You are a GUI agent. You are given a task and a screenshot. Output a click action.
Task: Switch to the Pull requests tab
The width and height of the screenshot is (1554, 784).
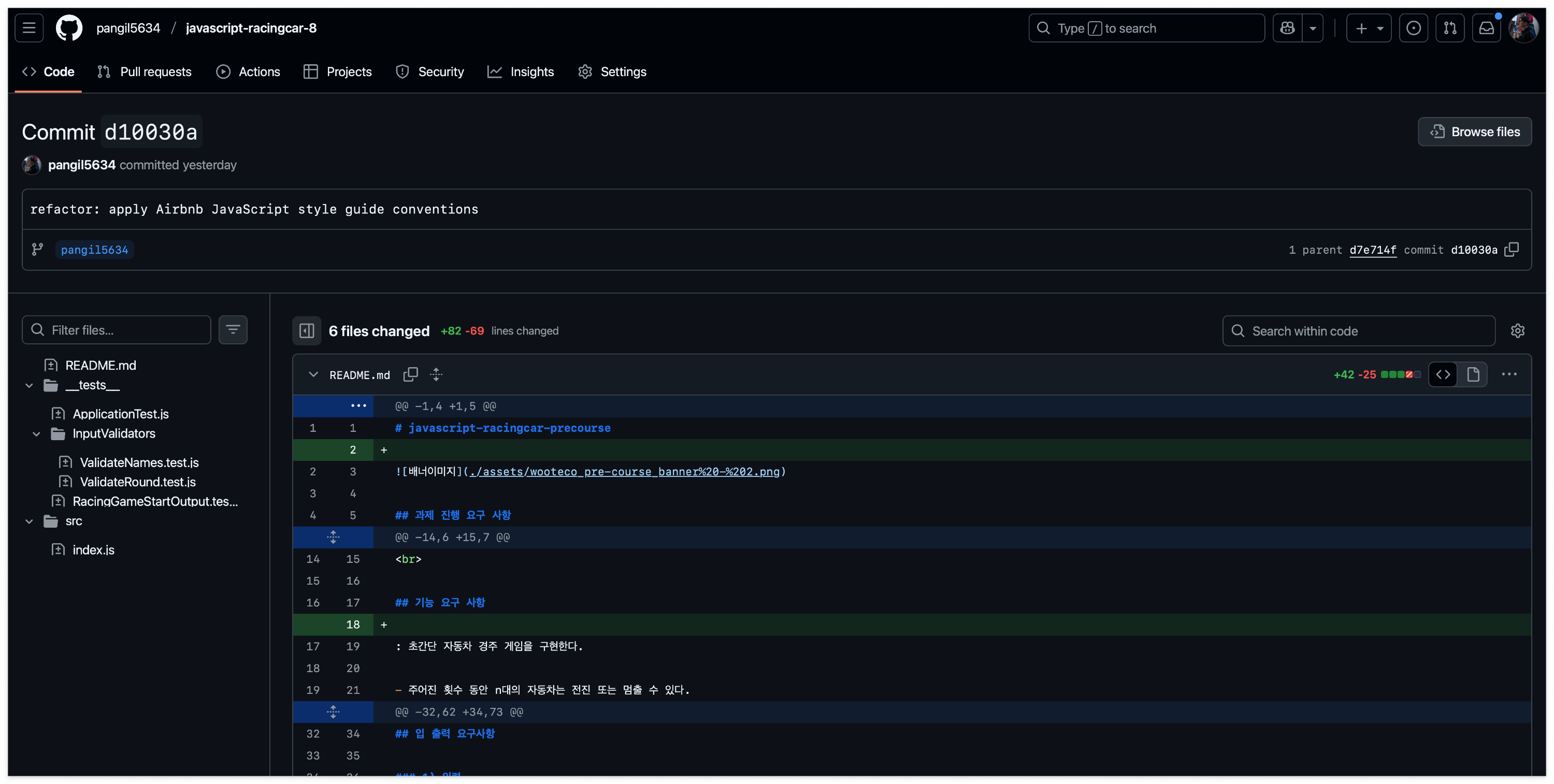coord(145,72)
